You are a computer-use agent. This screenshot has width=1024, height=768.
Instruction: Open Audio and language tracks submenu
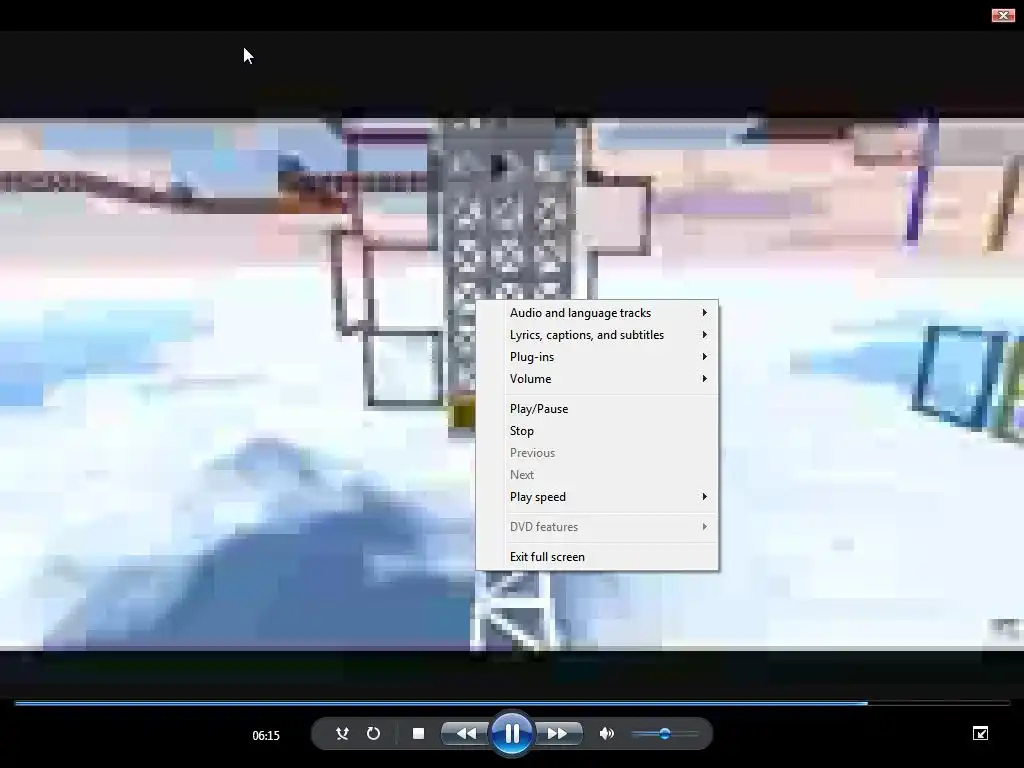(597, 313)
